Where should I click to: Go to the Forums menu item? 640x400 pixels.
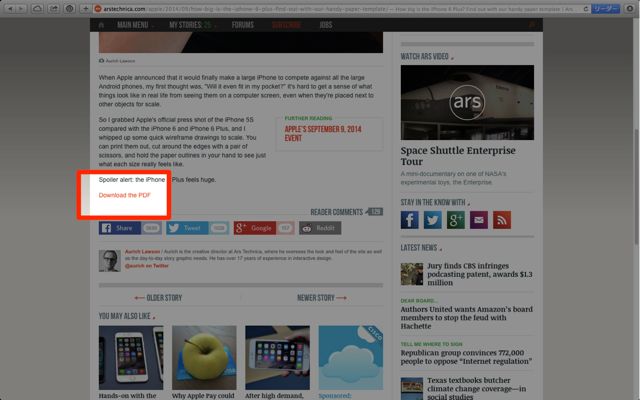242,25
